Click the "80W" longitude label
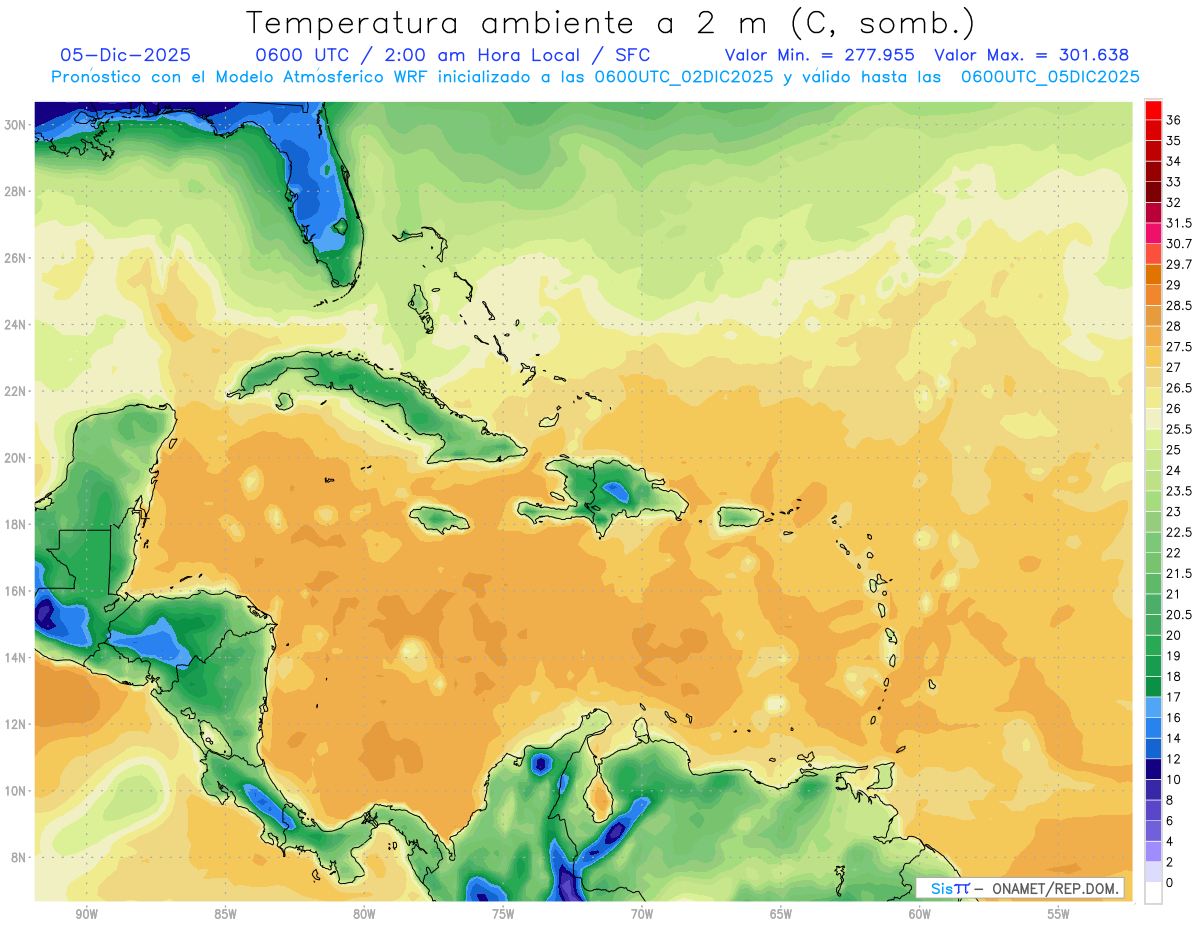1200x927 pixels. tap(364, 914)
